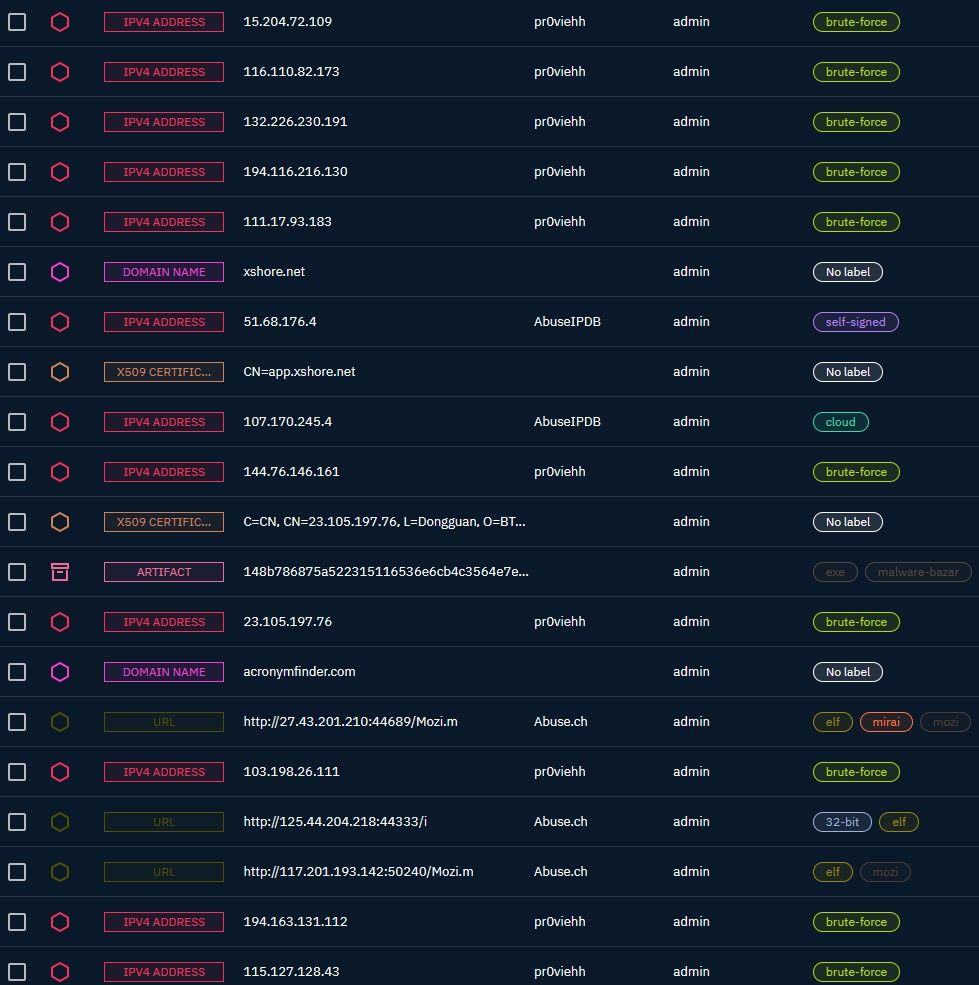Screen dimensions: 979x985
Task: Check the box for 23.105.197.76 IPv4 row
Action: (17, 622)
